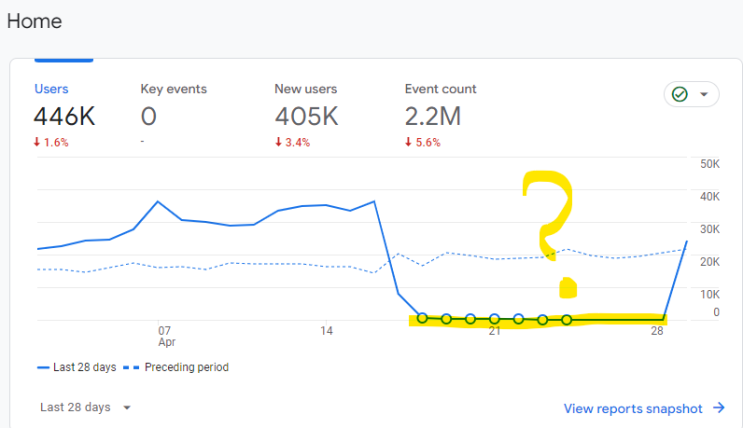The width and height of the screenshot is (743, 428).
Task: Click the 50K y-axis label
Action: [x=710, y=164]
